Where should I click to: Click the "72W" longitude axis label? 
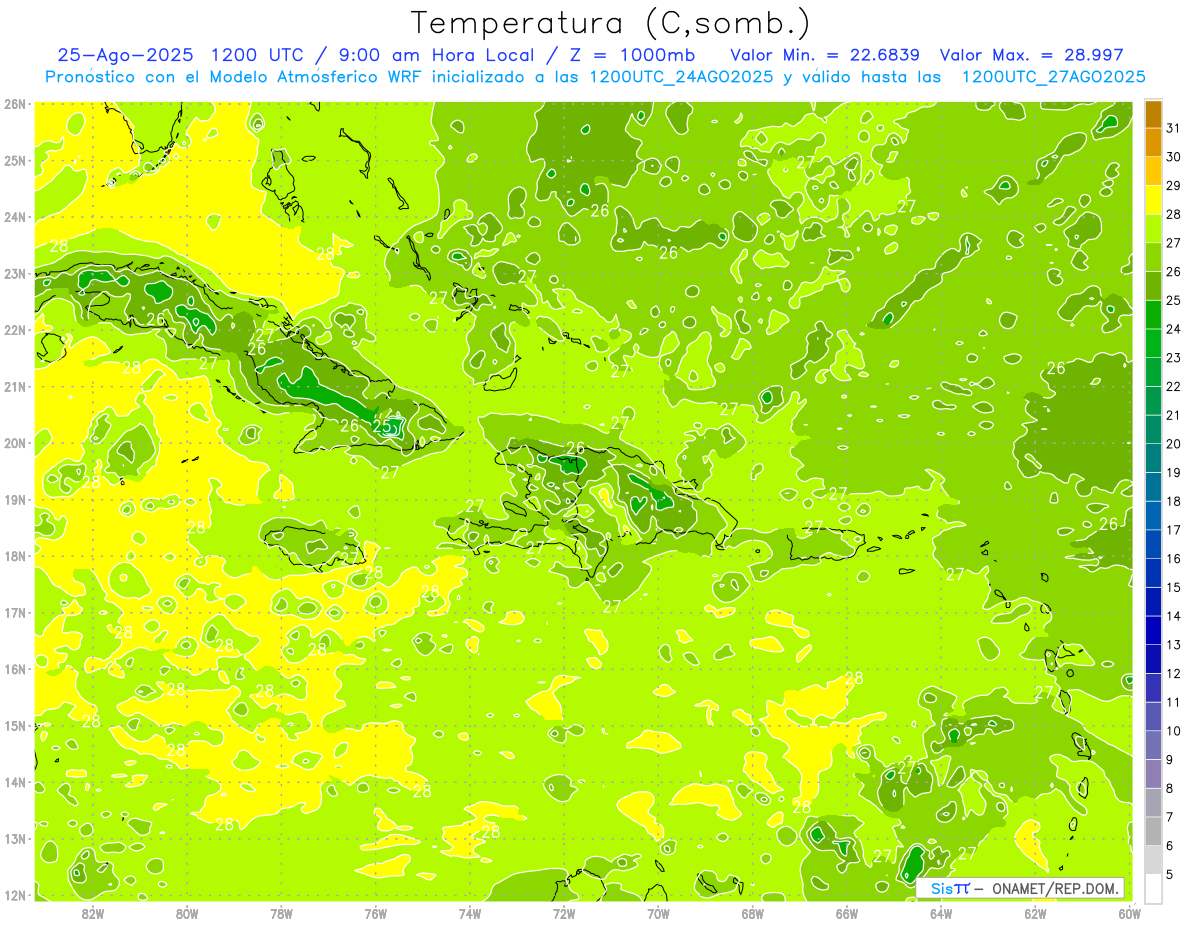tap(564, 913)
